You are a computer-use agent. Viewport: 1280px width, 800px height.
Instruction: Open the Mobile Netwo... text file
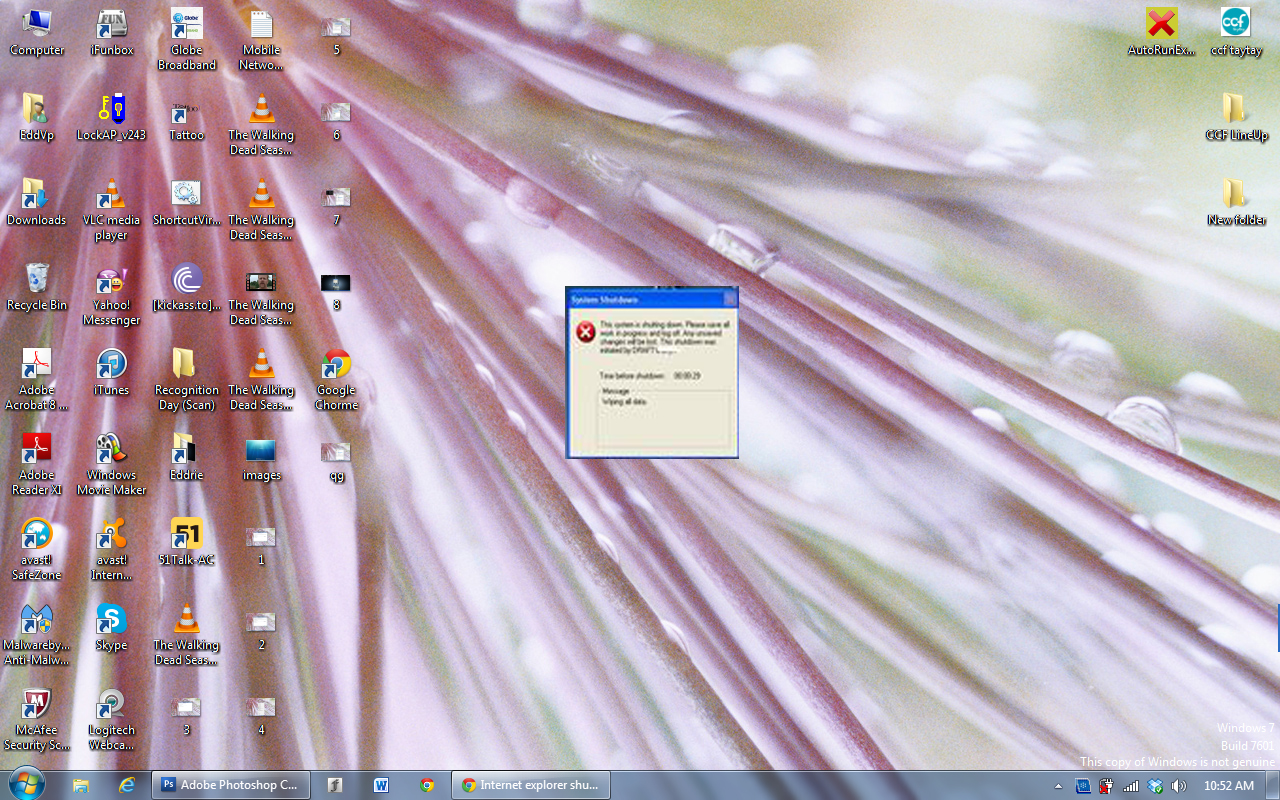pyautogui.click(x=261, y=39)
